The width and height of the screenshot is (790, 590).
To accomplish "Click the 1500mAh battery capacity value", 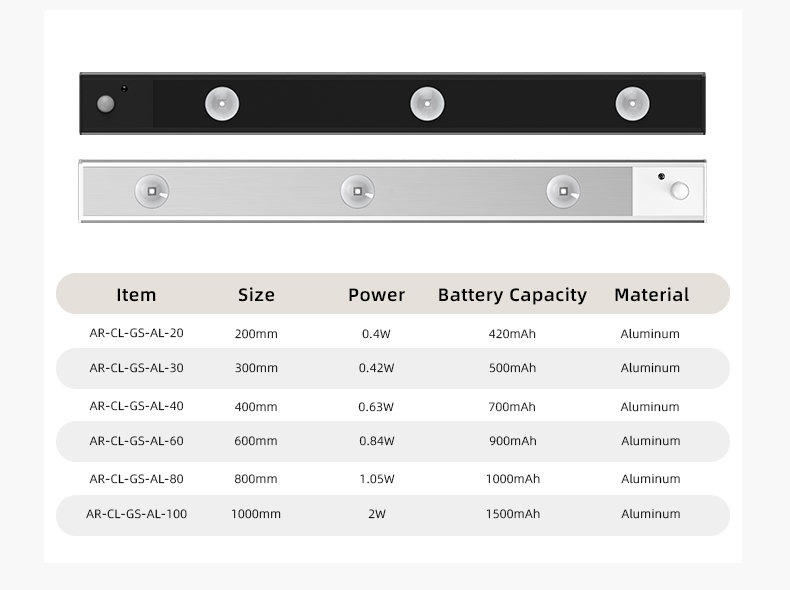I will 513,514.
